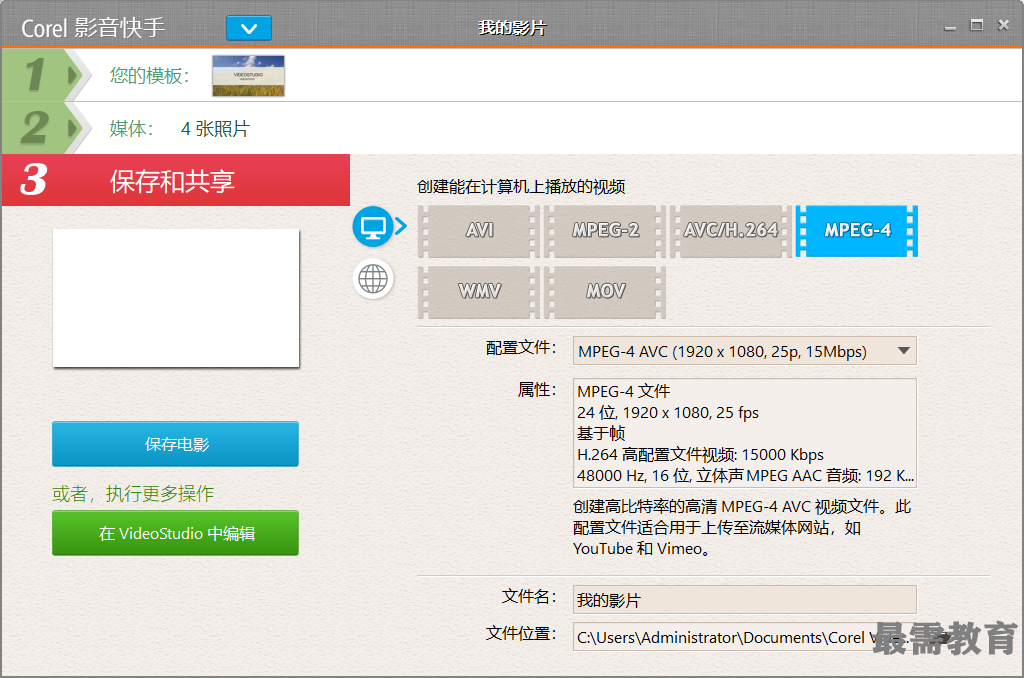Image resolution: width=1024 pixels, height=678 pixels.
Task: Close the Corel window
Action: [1004, 25]
